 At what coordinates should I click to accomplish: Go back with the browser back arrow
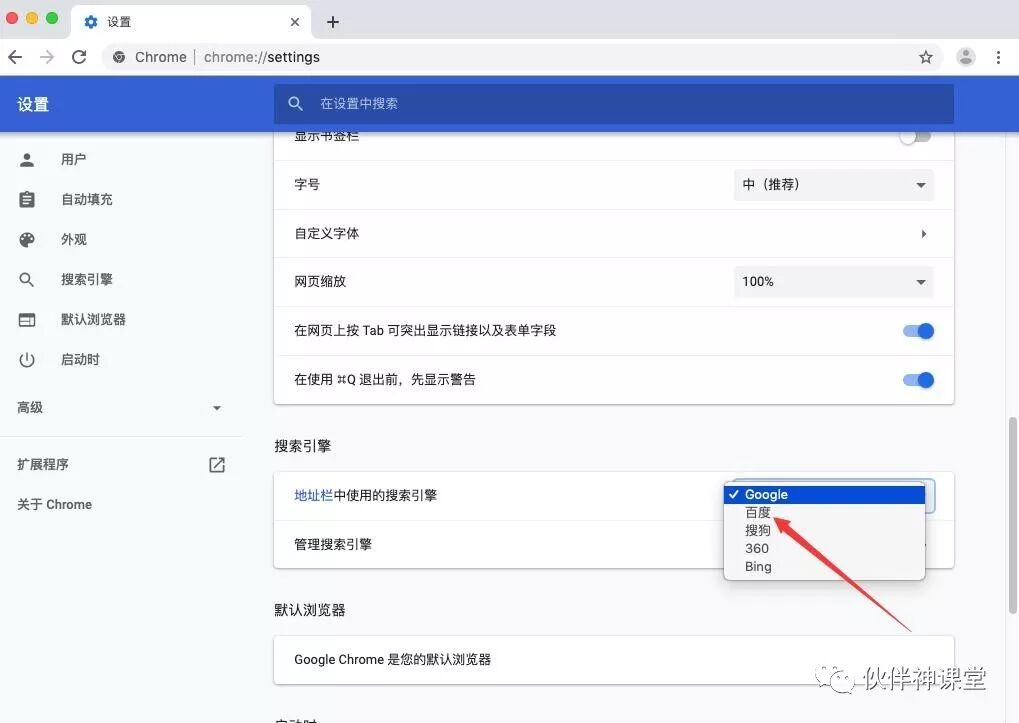(16, 57)
